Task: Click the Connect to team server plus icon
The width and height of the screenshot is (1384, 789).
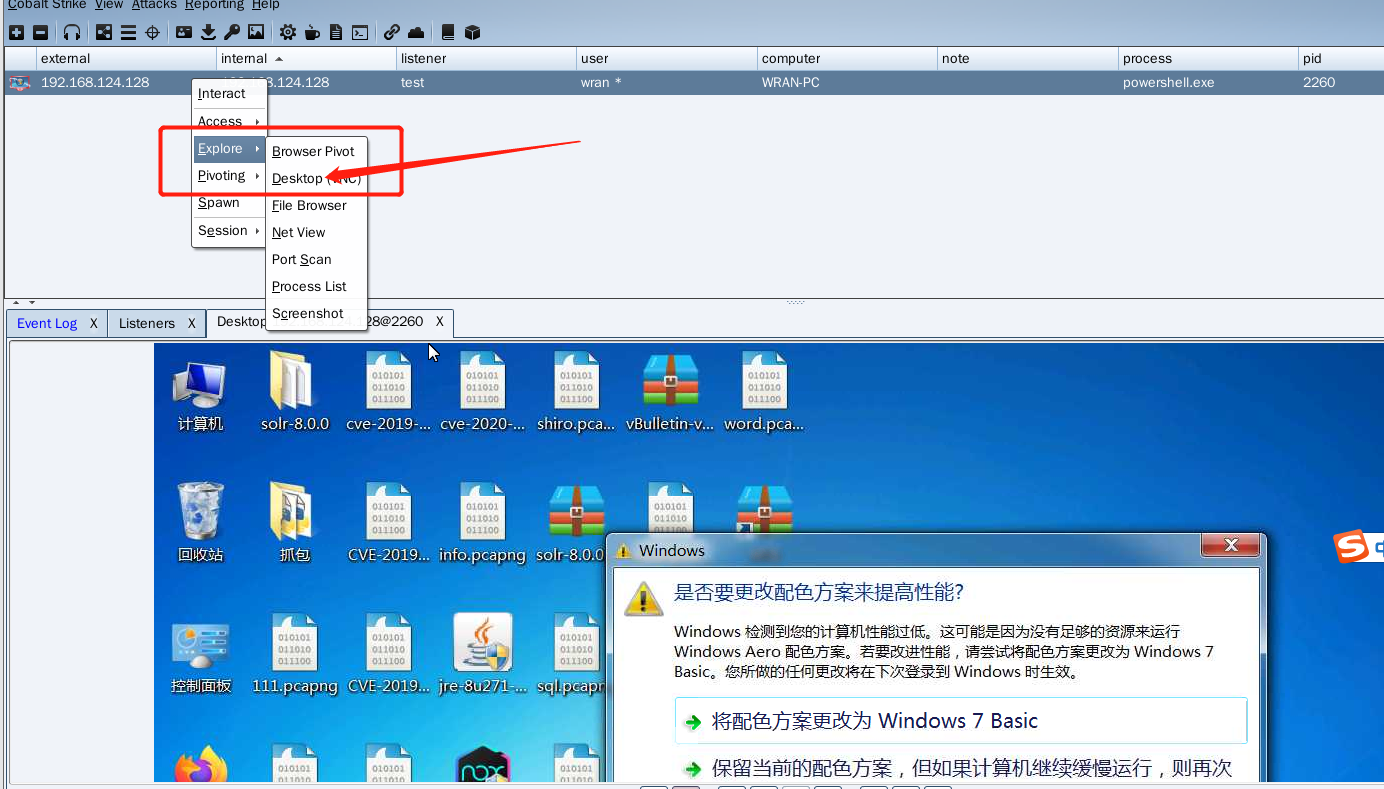Action: click(x=16, y=32)
